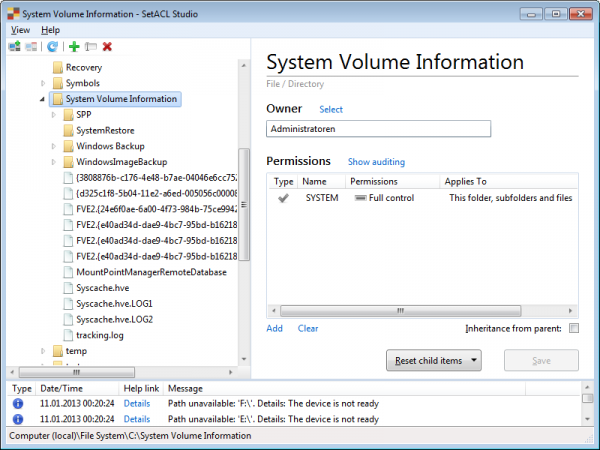
Task: Select the {3808876b-c176 file entry
Action: point(157,178)
